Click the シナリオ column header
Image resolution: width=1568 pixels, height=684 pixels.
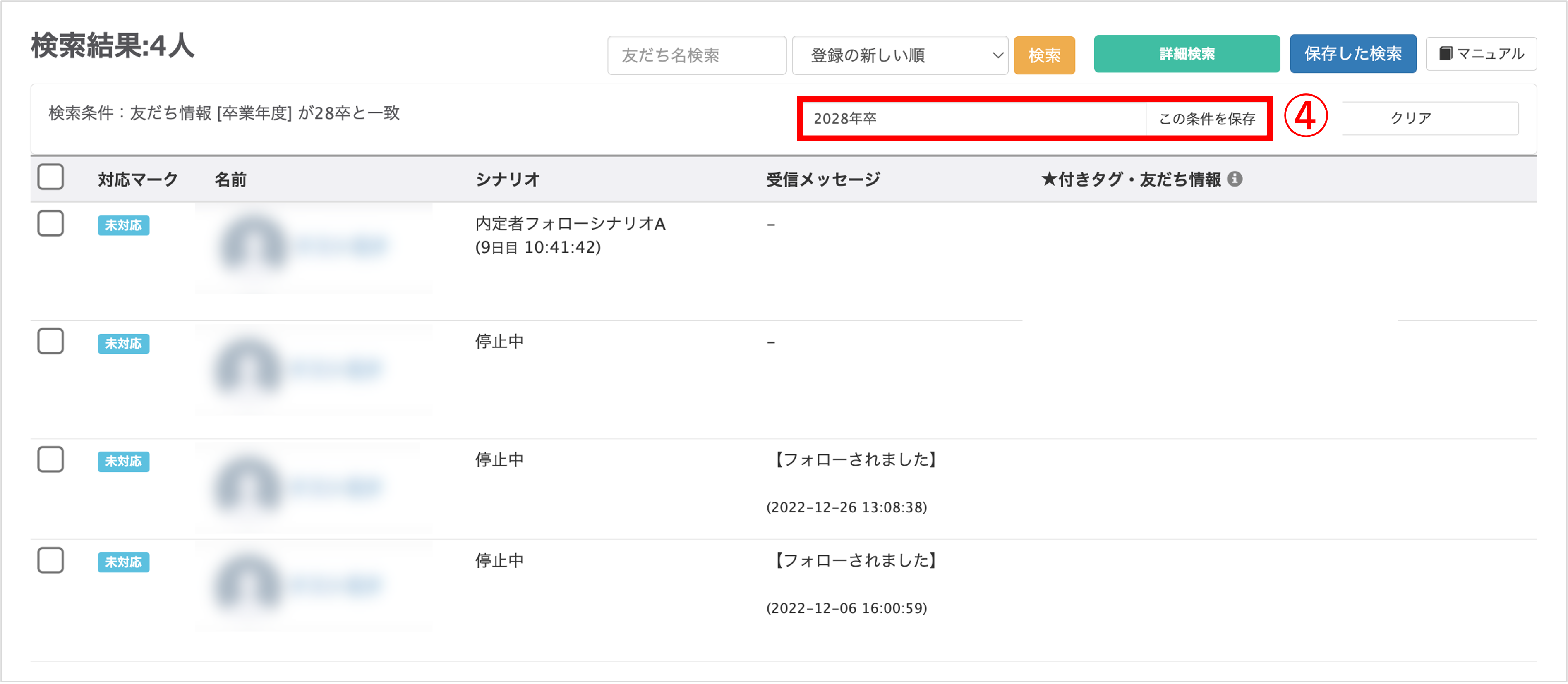pos(507,179)
